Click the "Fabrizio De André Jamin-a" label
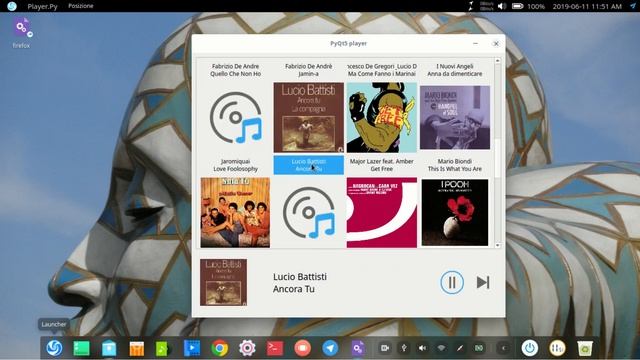This screenshot has height=360, width=640. click(309, 70)
